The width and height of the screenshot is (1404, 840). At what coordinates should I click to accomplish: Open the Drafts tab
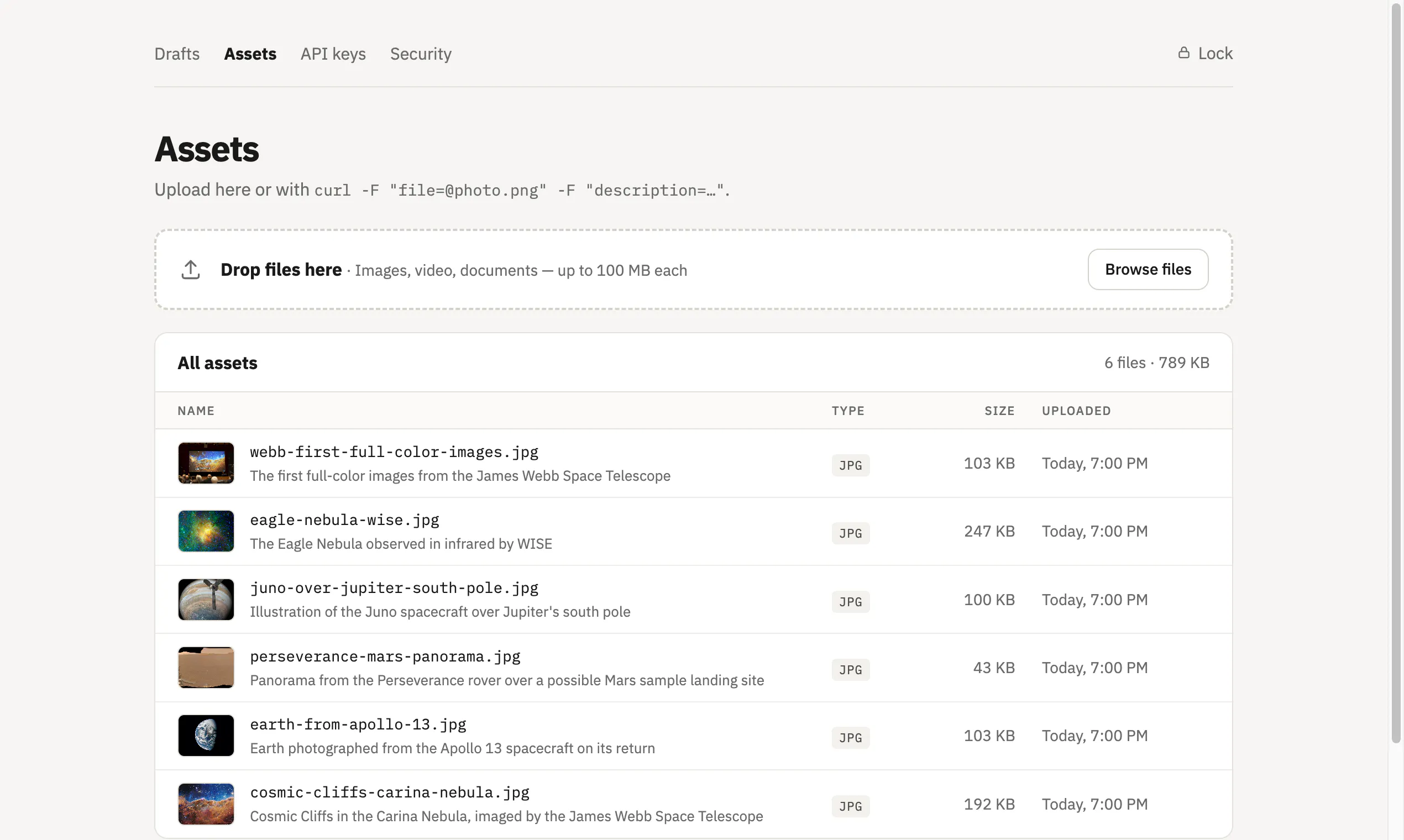[x=177, y=54]
